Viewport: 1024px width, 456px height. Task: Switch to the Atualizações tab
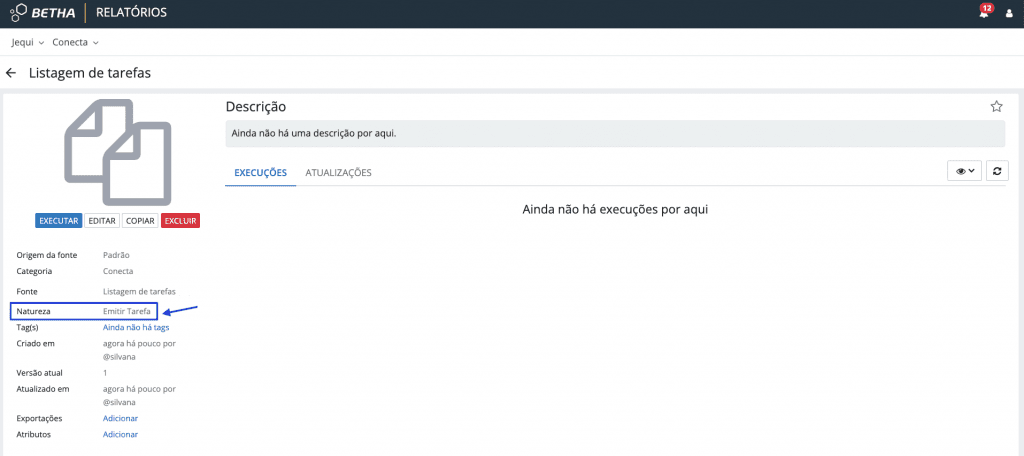tap(338, 173)
